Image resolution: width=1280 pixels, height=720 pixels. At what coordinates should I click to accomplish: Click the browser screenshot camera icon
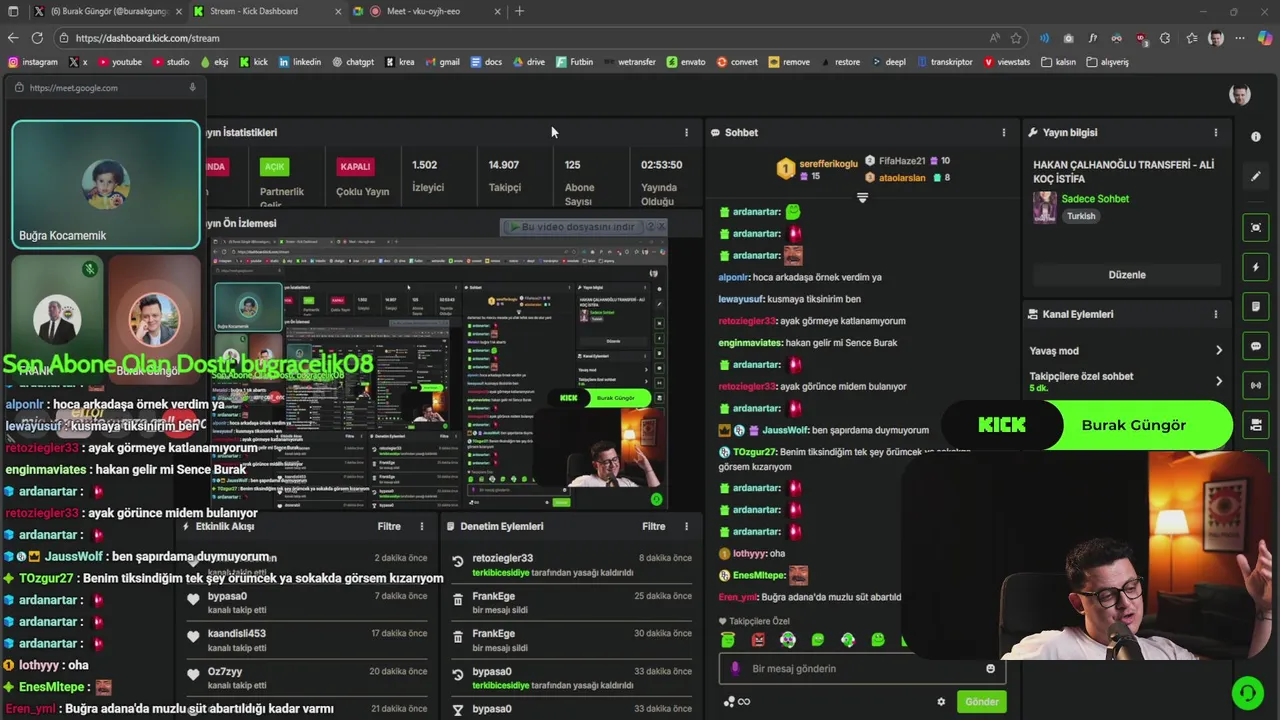(1068, 38)
